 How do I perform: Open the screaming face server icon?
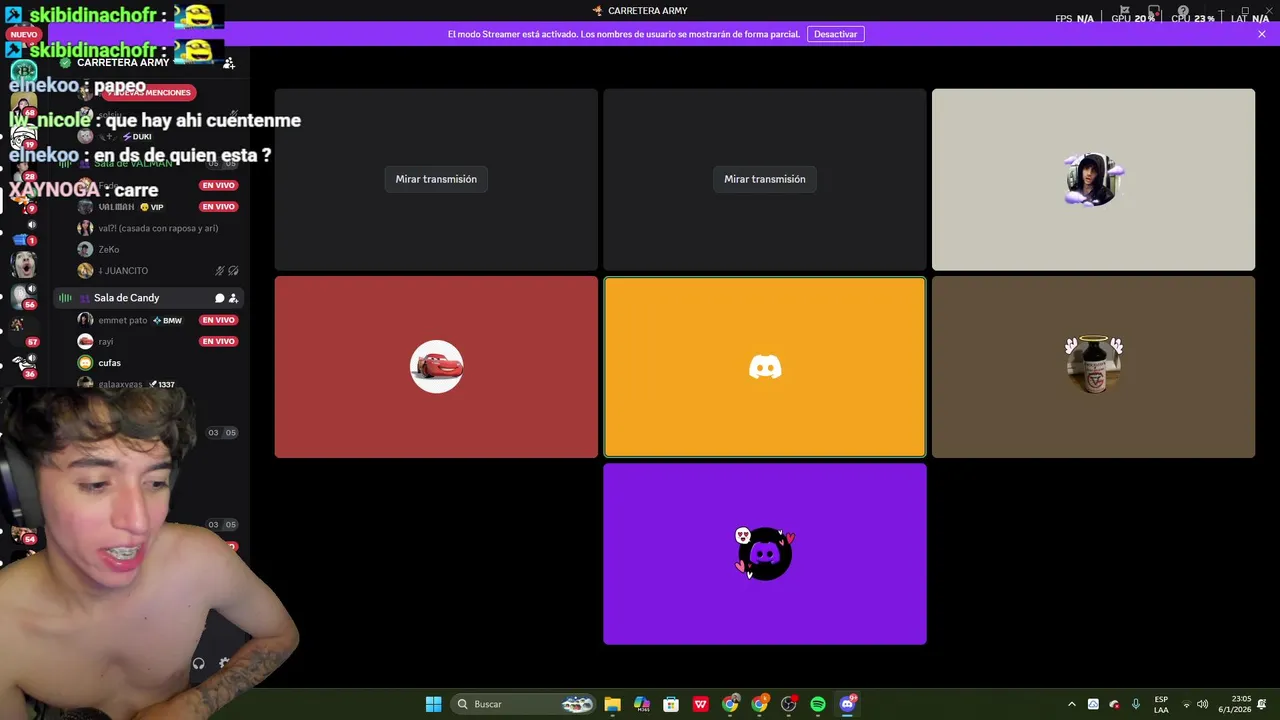coord(24,265)
